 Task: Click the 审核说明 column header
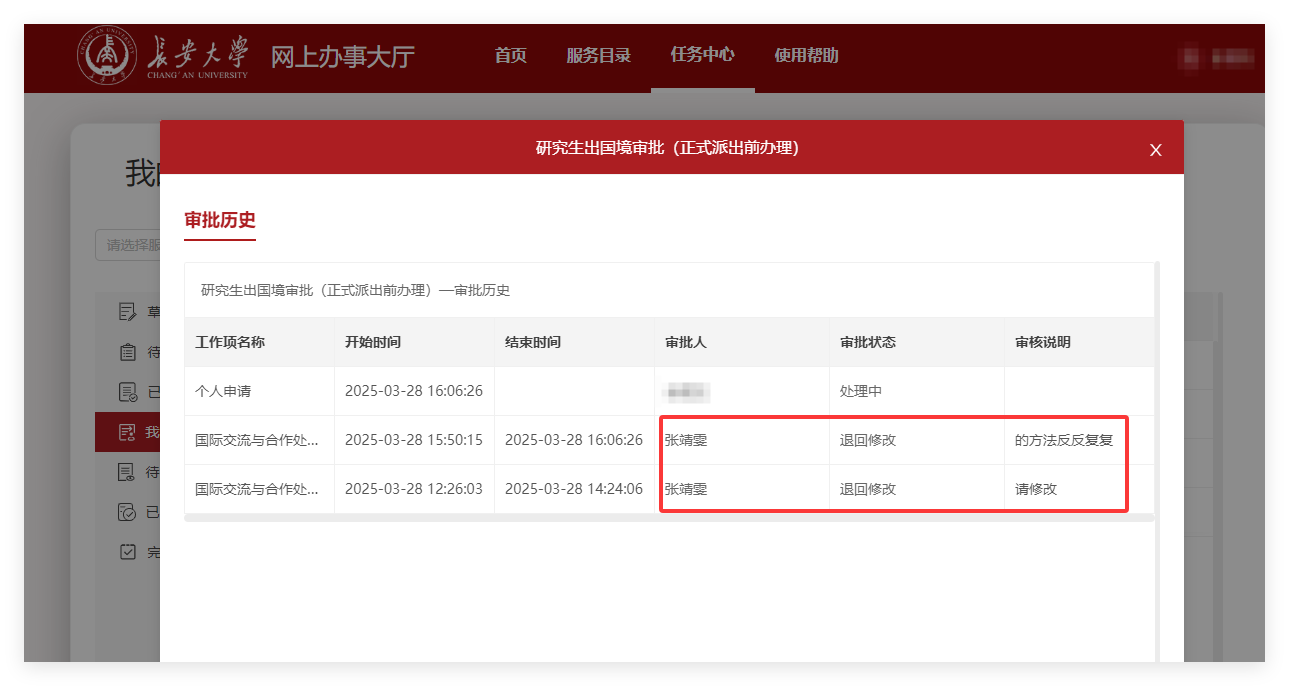coord(1042,342)
